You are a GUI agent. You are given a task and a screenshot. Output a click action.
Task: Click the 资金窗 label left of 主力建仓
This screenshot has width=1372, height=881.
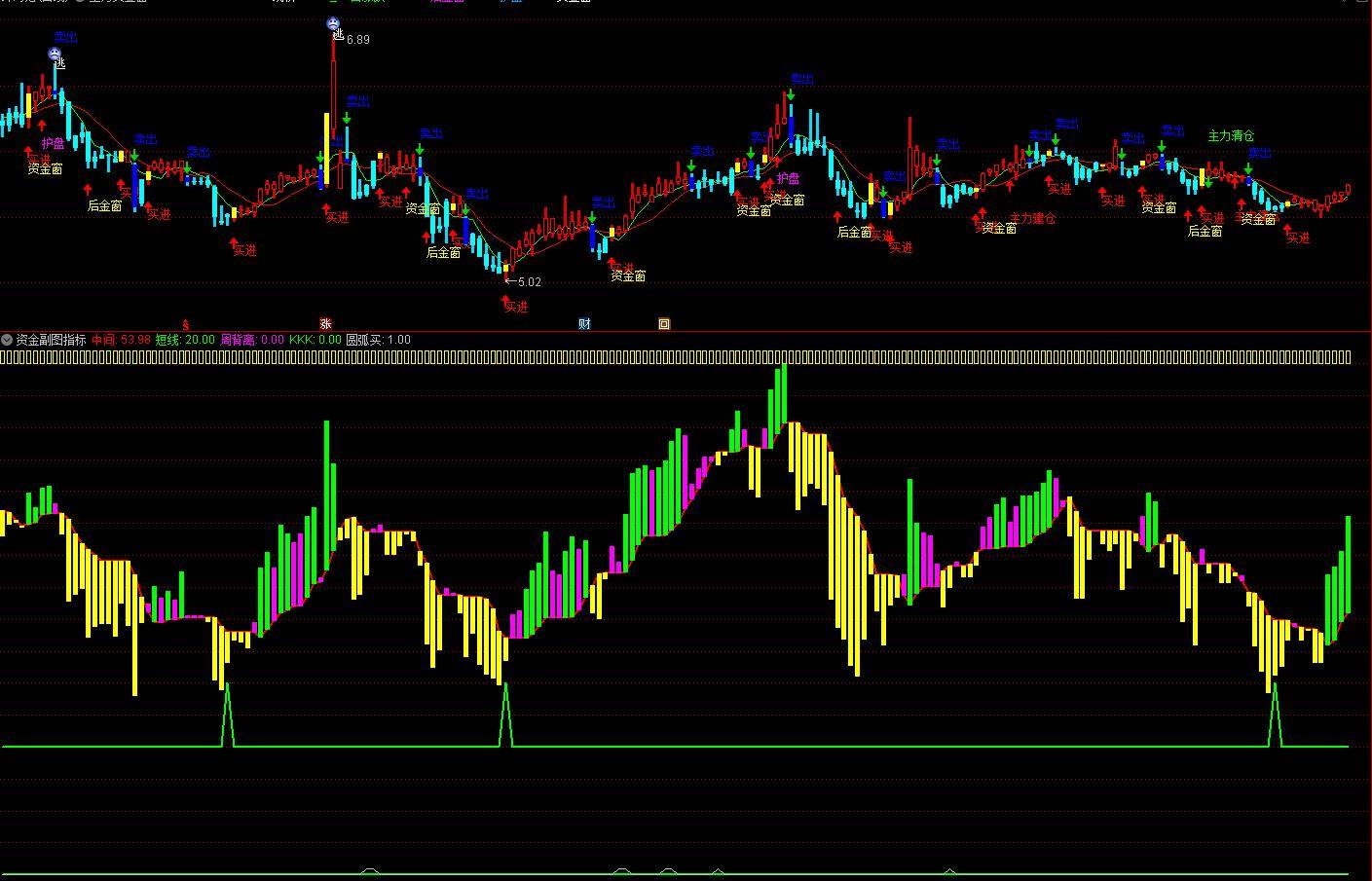pyautogui.click(x=999, y=228)
